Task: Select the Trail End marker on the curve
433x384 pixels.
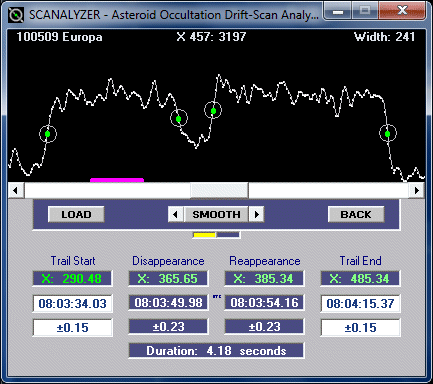Action: tap(388, 134)
